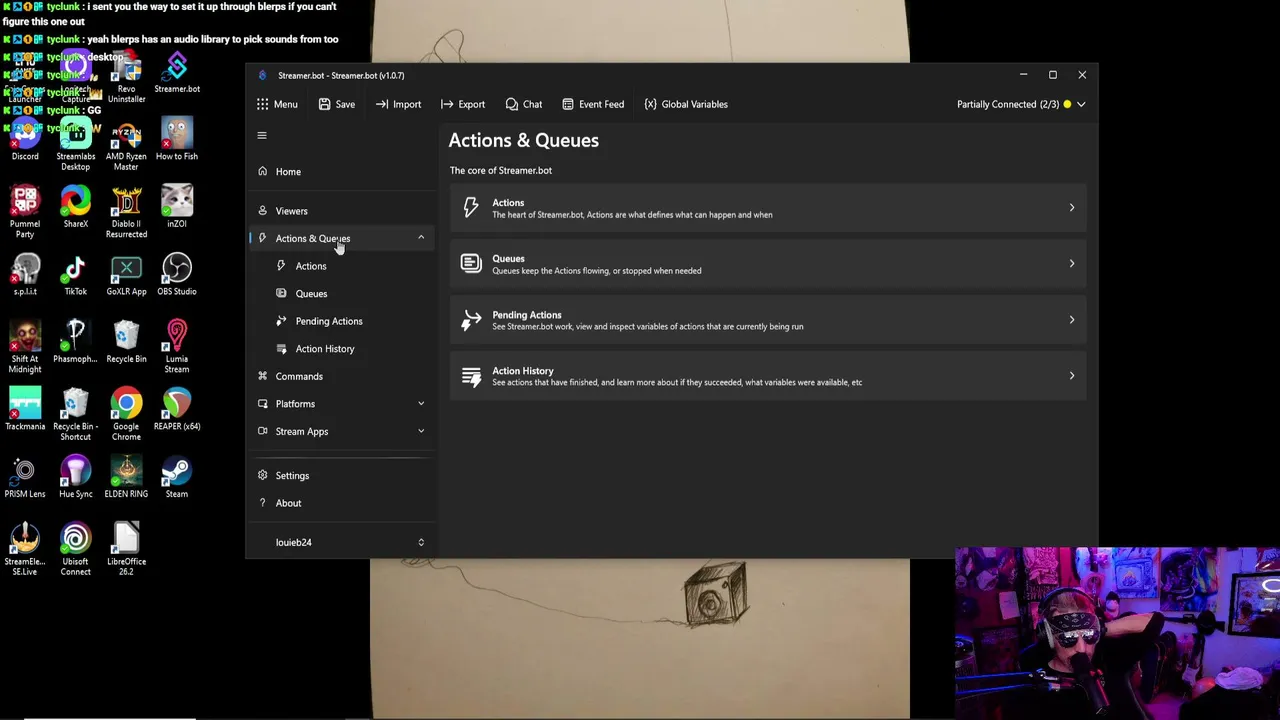Screen dimensions: 1280x720
Task: Expand the Platforms sidebar section
Action: click(421, 404)
